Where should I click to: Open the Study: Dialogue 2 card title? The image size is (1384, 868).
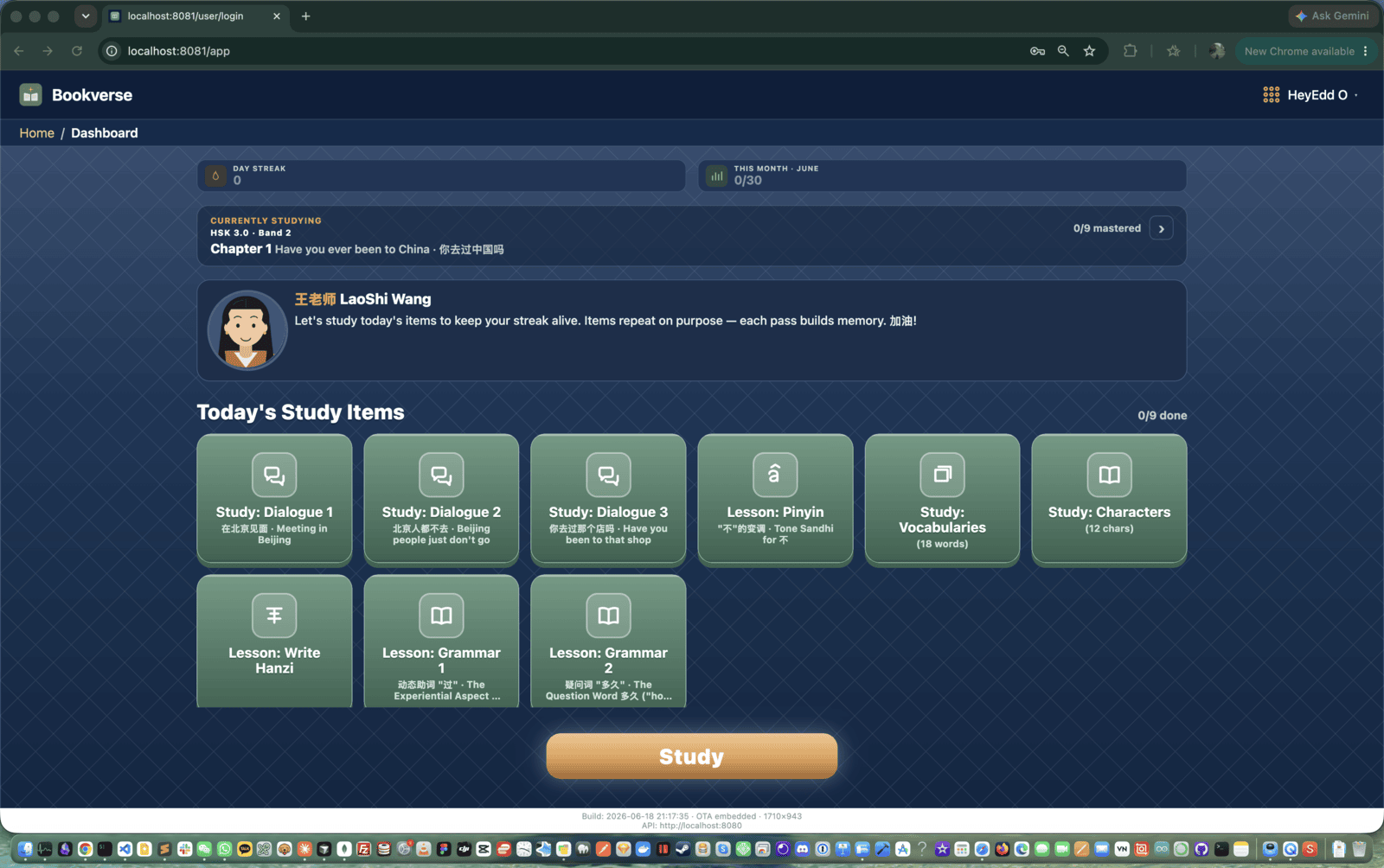click(x=441, y=512)
